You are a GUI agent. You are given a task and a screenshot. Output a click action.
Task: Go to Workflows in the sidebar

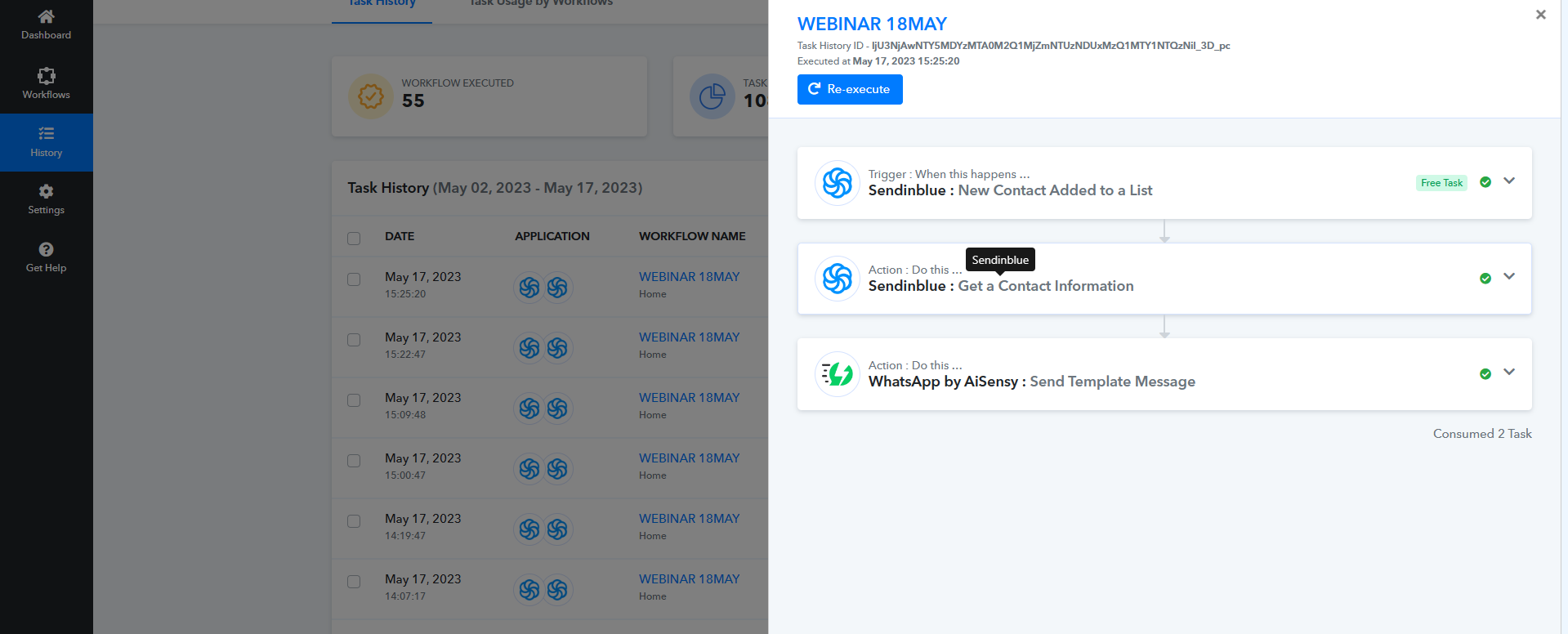pos(46,84)
